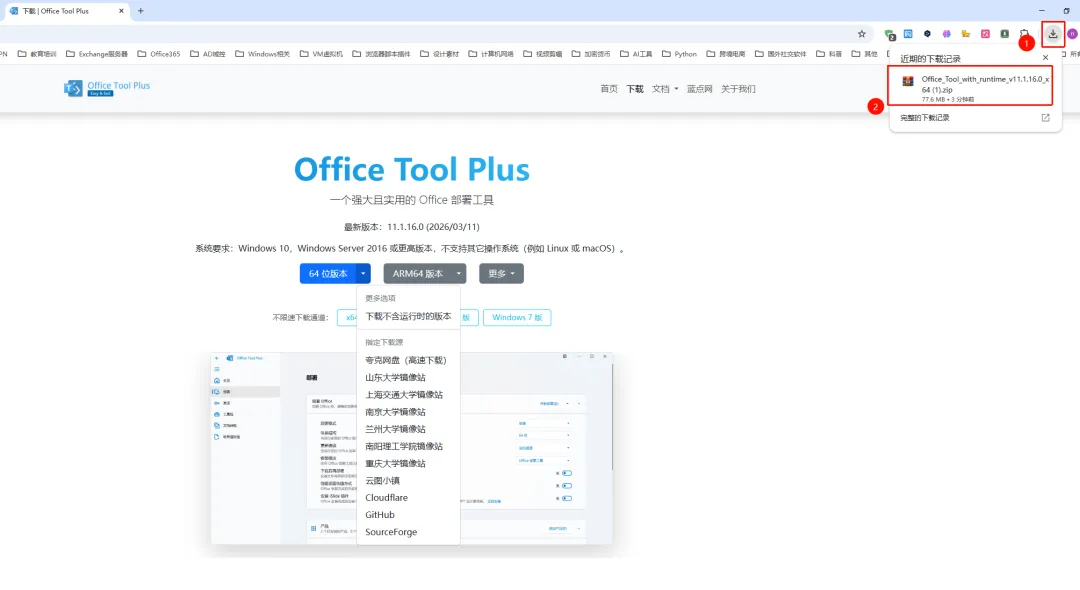Open the Extensions puzzle piece menu

point(1024,34)
